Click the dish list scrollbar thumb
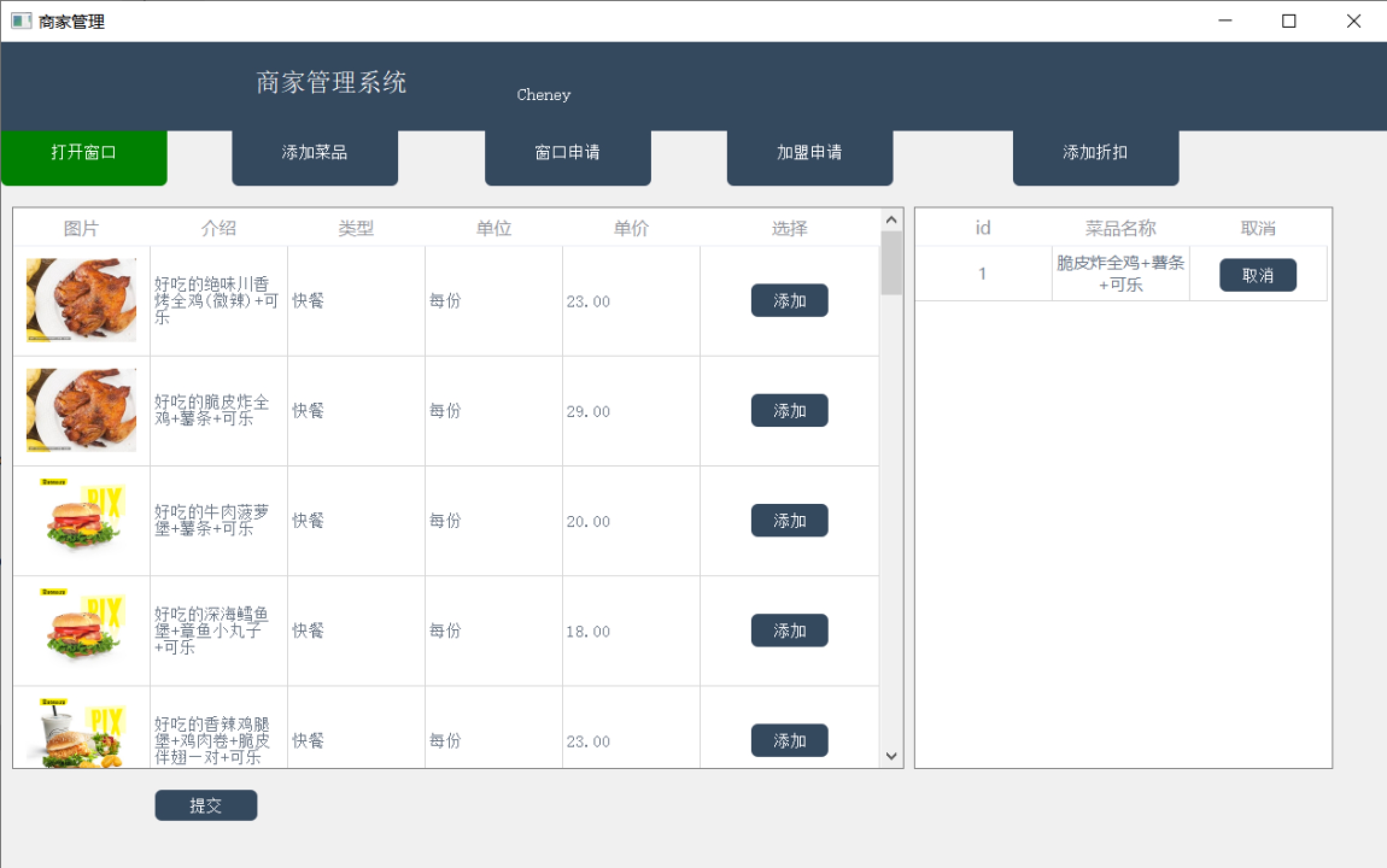 [891, 264]
